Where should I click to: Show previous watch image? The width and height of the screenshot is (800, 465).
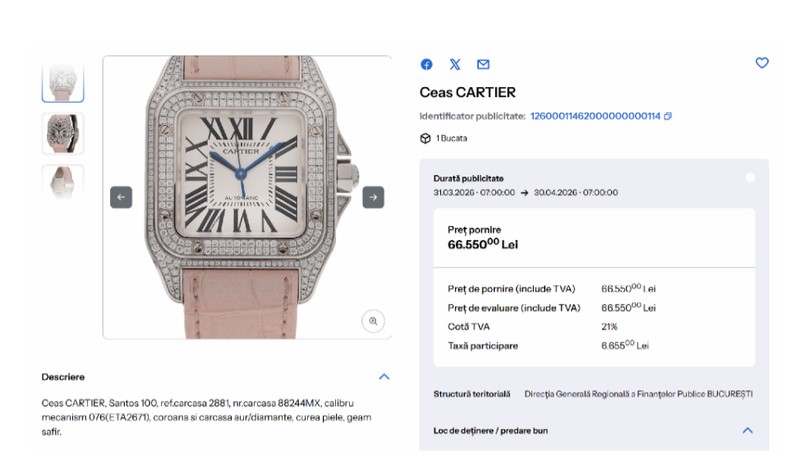121,197
